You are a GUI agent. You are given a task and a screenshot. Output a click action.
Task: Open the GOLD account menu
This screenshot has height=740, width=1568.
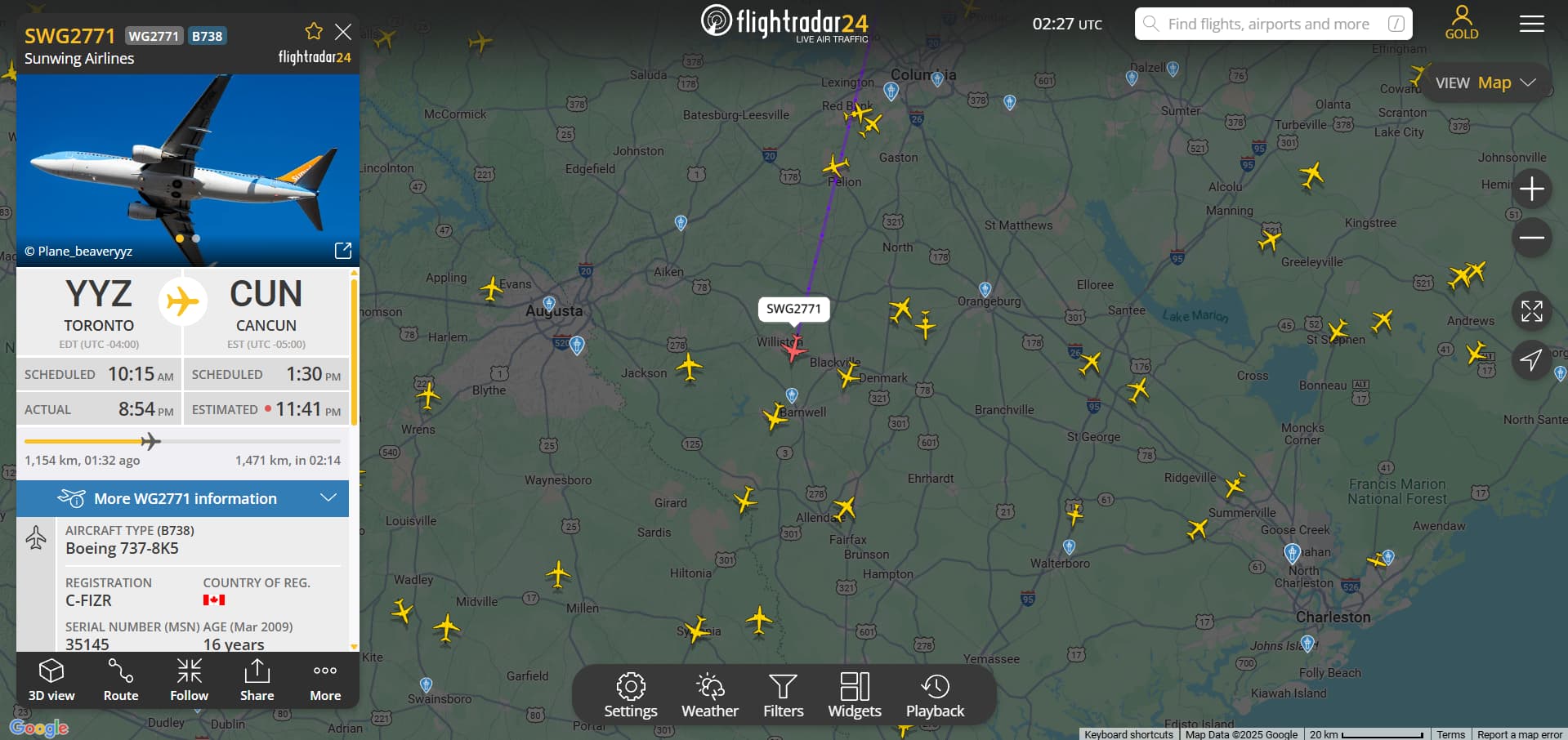1462,23
